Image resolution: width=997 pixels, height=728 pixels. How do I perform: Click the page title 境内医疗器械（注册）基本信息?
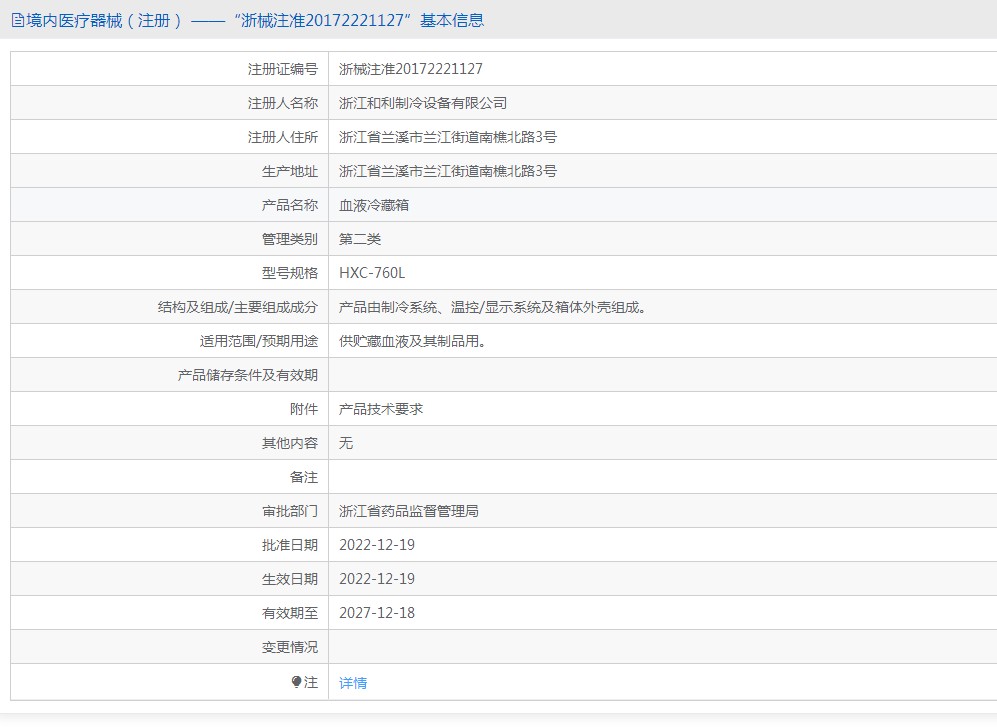click(255, 20)
